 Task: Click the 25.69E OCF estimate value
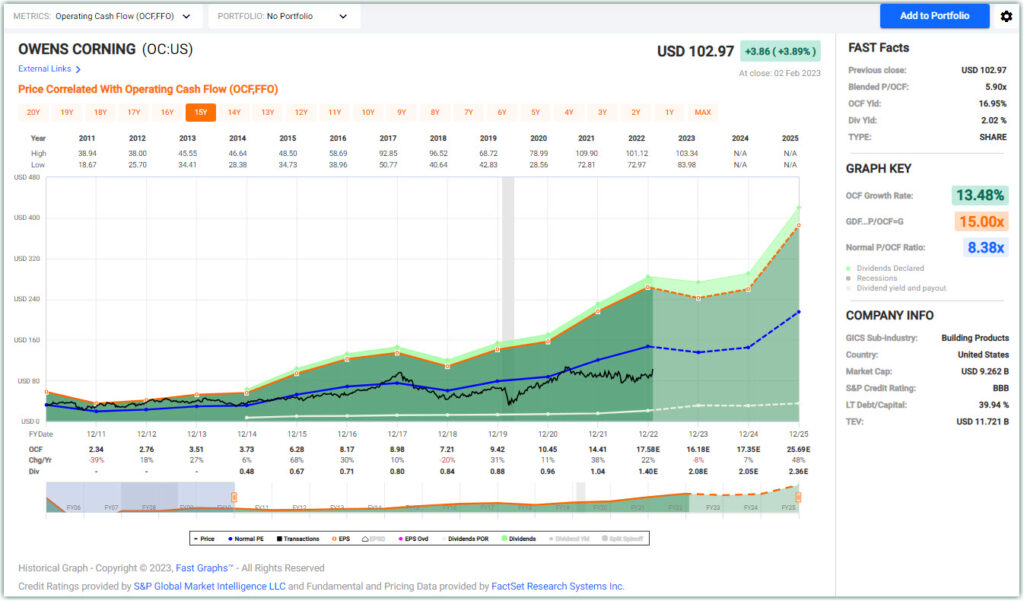point(798,449)
